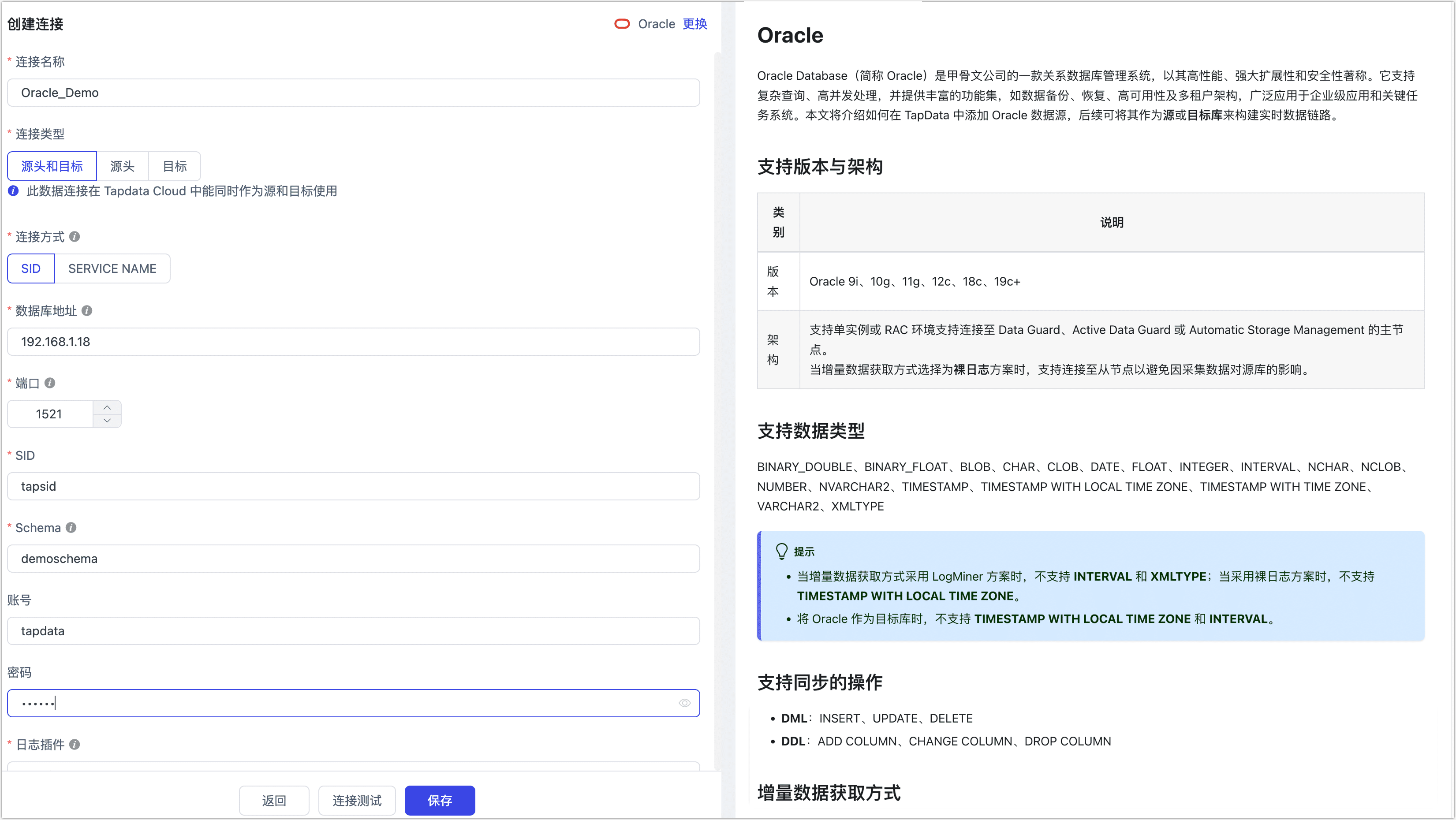Screen dimensions: 1456x820
Task: Click the 保存 button to save connection
Action: (x=439, y=800)
